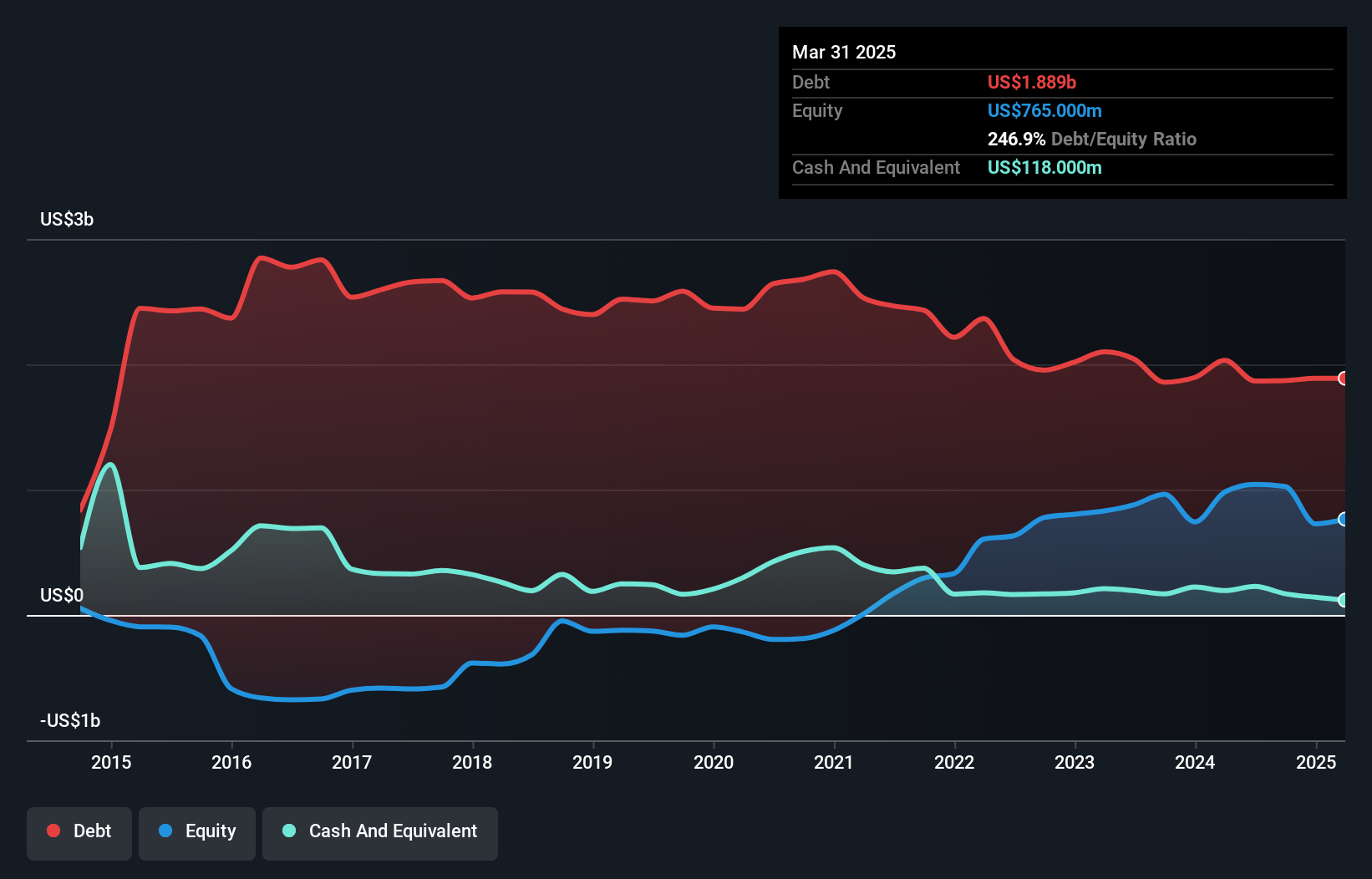The image size is (1372, 879).
Task: Click the teal Cash endpoint marker
Action: pyautogui.click(x=1344, y=600)
